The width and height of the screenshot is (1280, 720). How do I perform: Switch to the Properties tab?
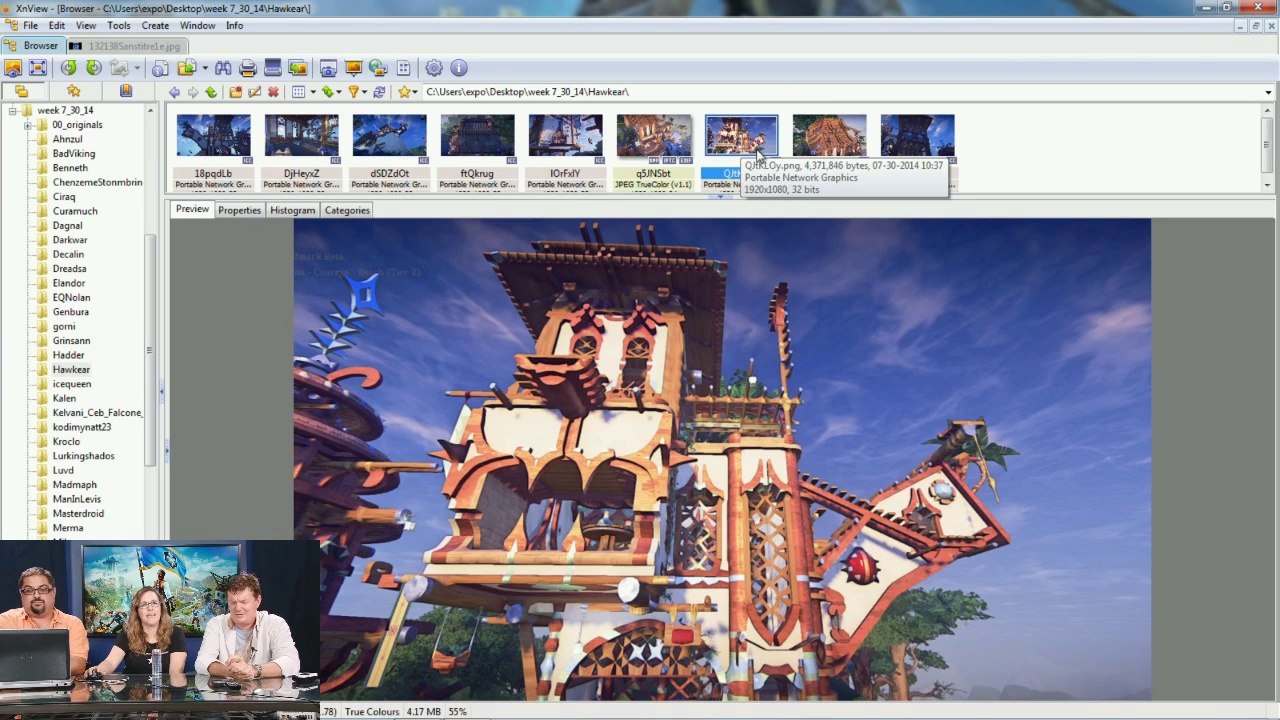[x=239, y=210]
